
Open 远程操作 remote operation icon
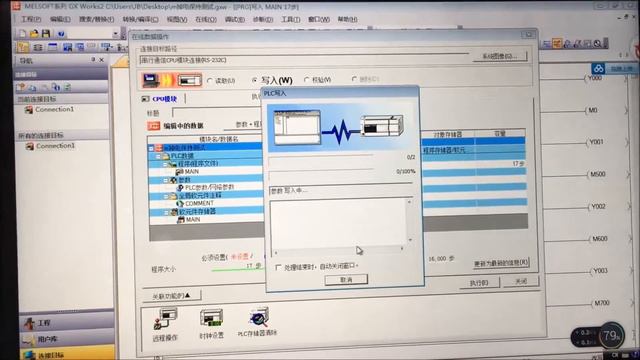(x=165, y=320)
